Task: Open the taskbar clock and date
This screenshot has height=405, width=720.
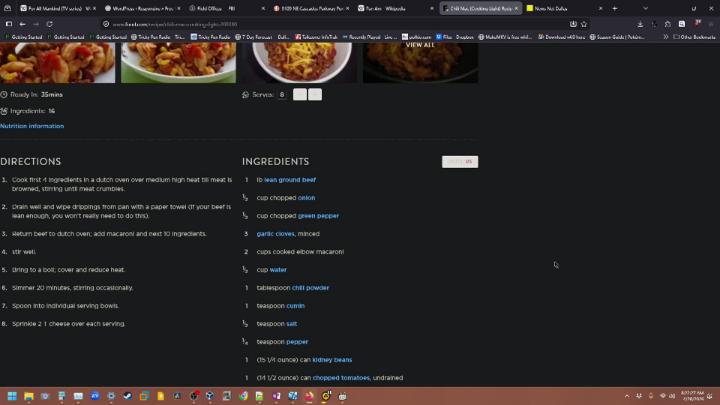Action: point(692,396)
